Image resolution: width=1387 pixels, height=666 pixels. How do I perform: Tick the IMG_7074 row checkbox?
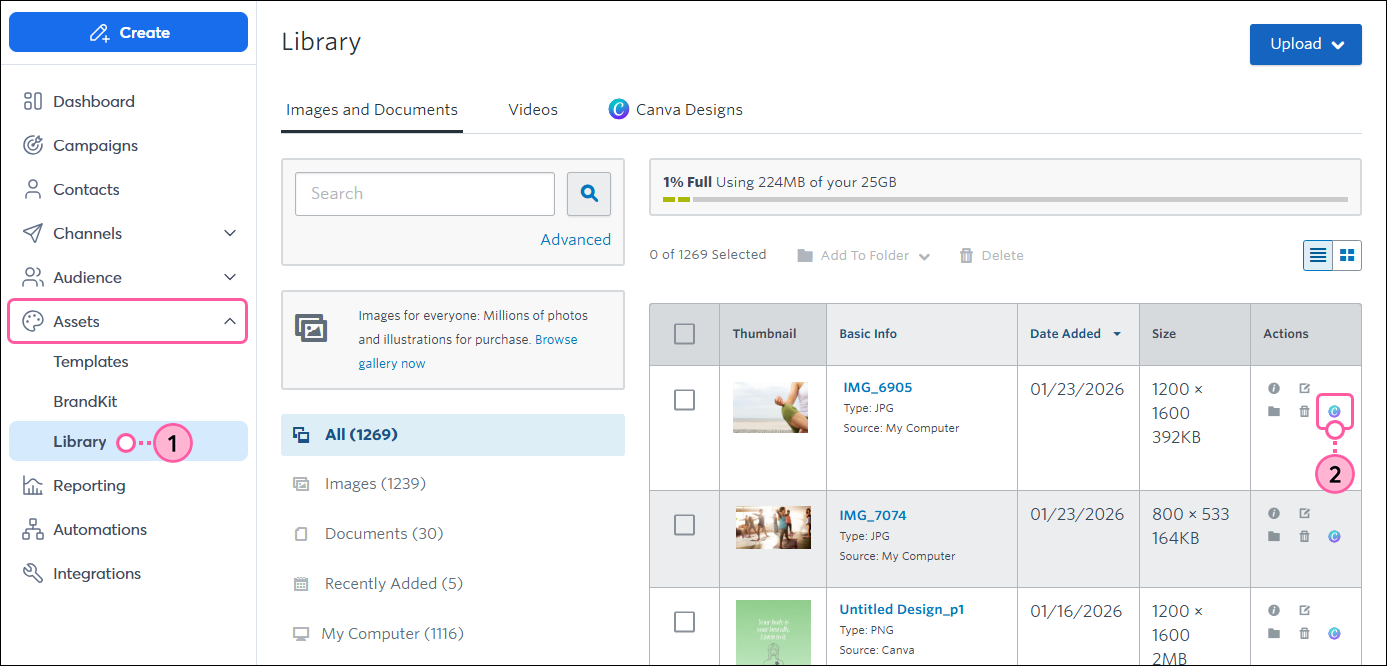coord(684,525)
